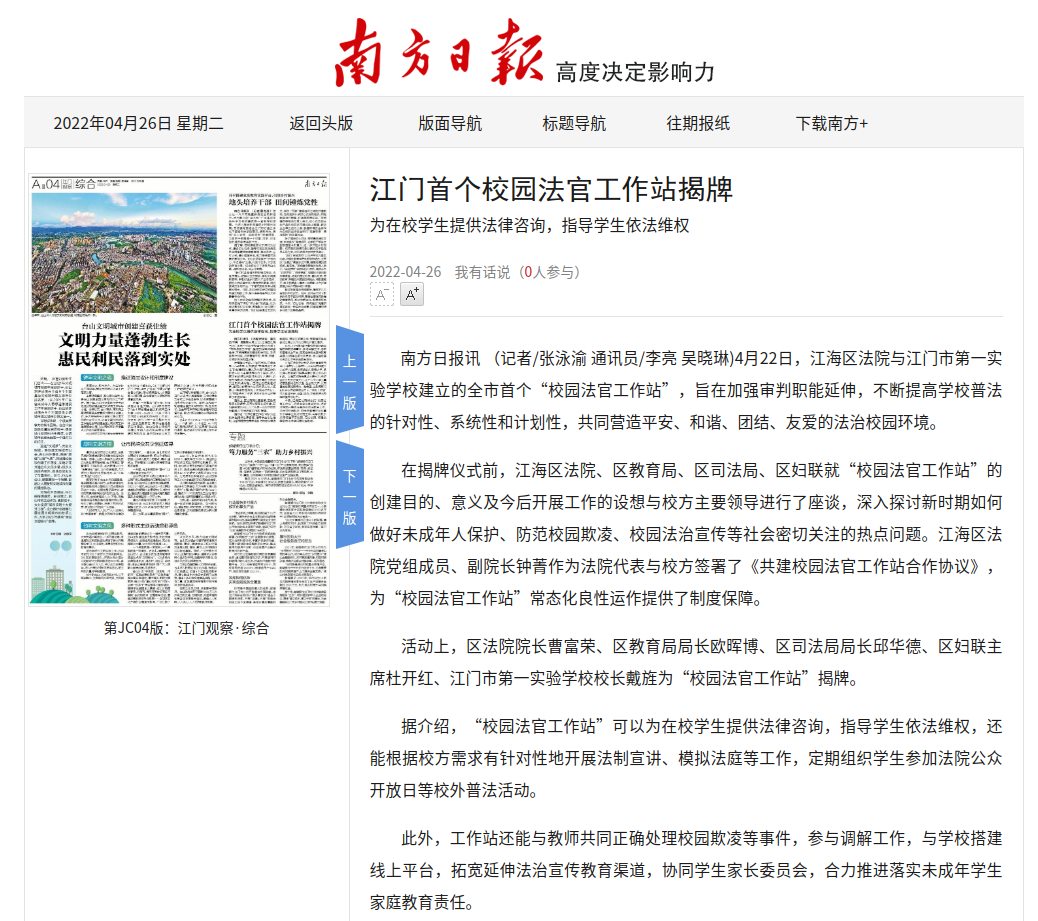Click the subtitle 为在校学生提供法律咨询
This screenshot has width=1038, height=921.
tap(457, 225)
